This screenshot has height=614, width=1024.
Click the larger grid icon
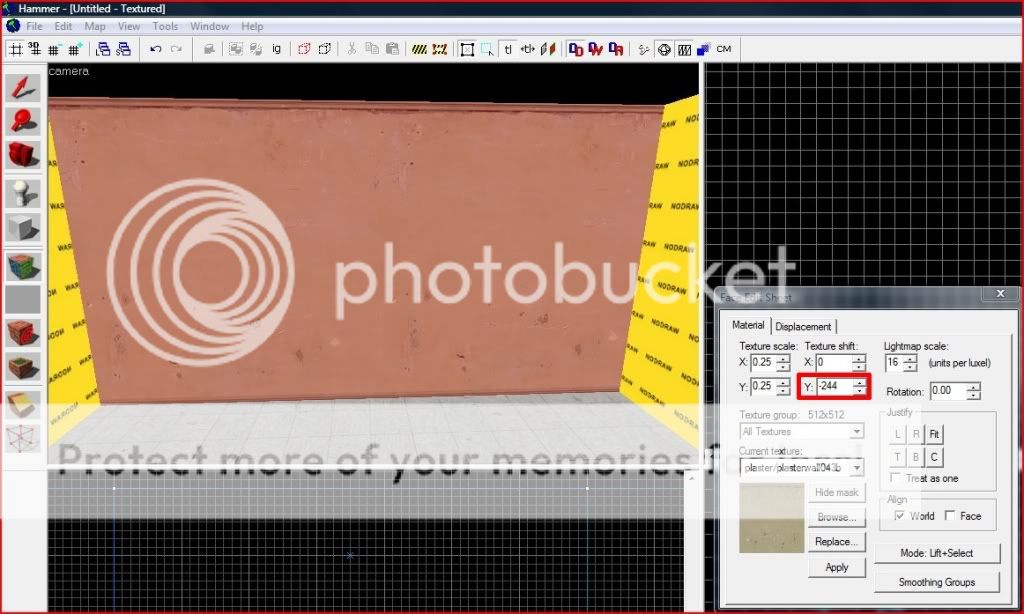click(74, 49)
